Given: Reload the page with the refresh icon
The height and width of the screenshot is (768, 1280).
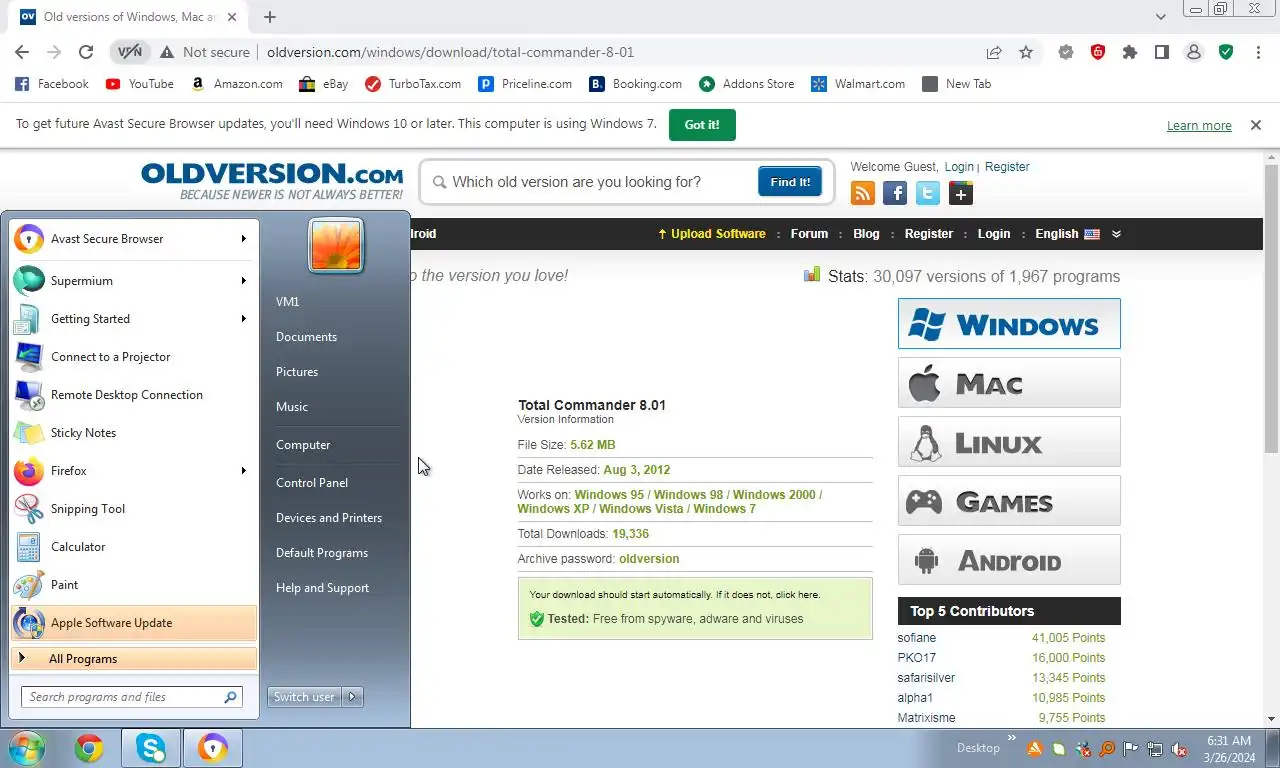Looking at the screenshot, I should tap(86, 52).
